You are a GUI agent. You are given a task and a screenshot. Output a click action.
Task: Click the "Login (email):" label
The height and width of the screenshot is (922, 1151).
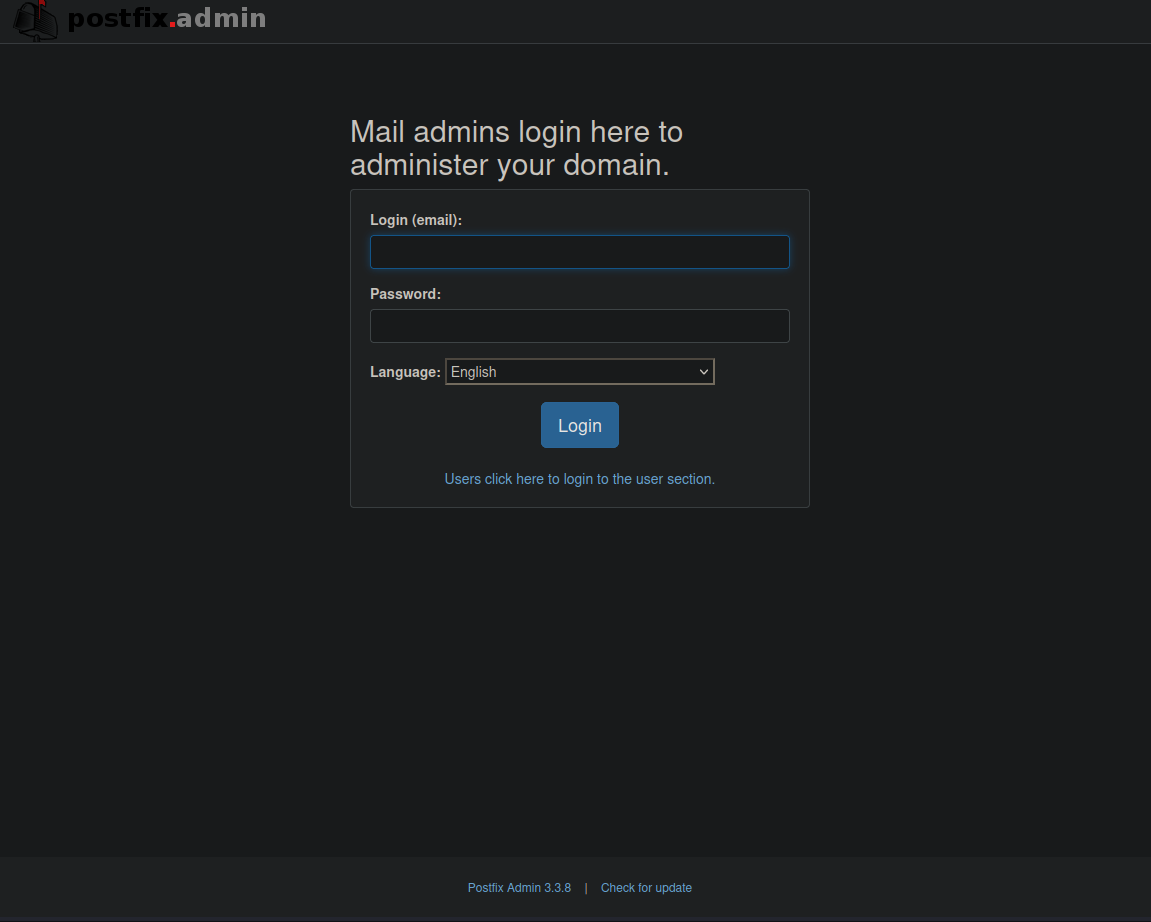[416, 220]
